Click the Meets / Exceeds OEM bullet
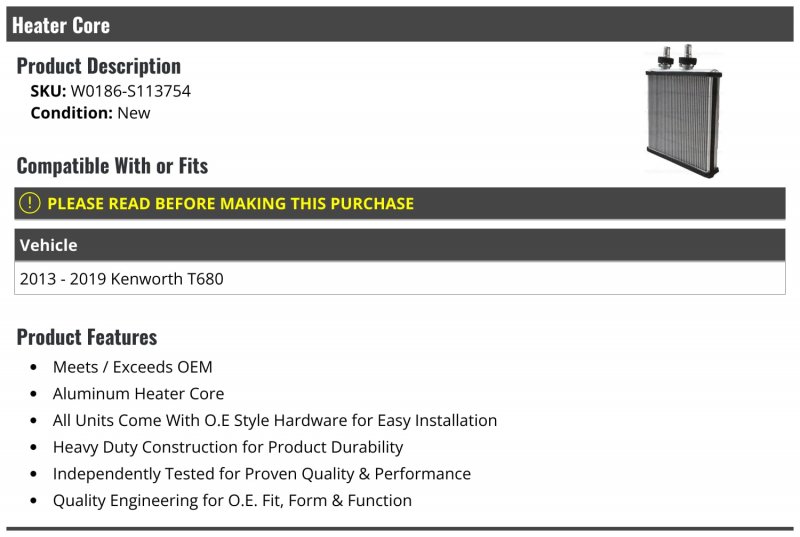The width and height of the screenshot is (800, 537). coord(133,367)
